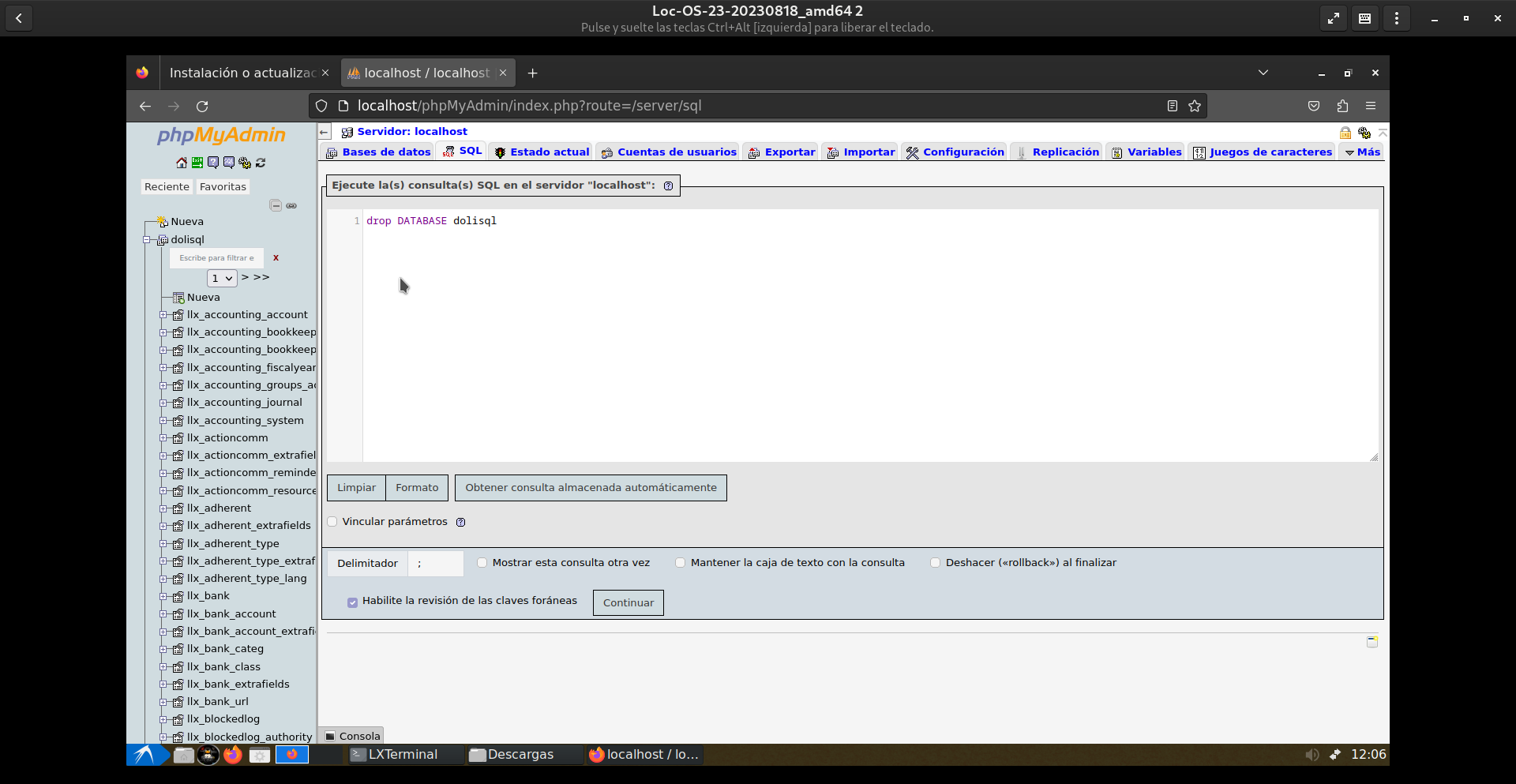The height and width of the screenshot is (784, 1516).
Task: Click the link with main panel icon
Action: pyautogui.click(x=291, y=206)
